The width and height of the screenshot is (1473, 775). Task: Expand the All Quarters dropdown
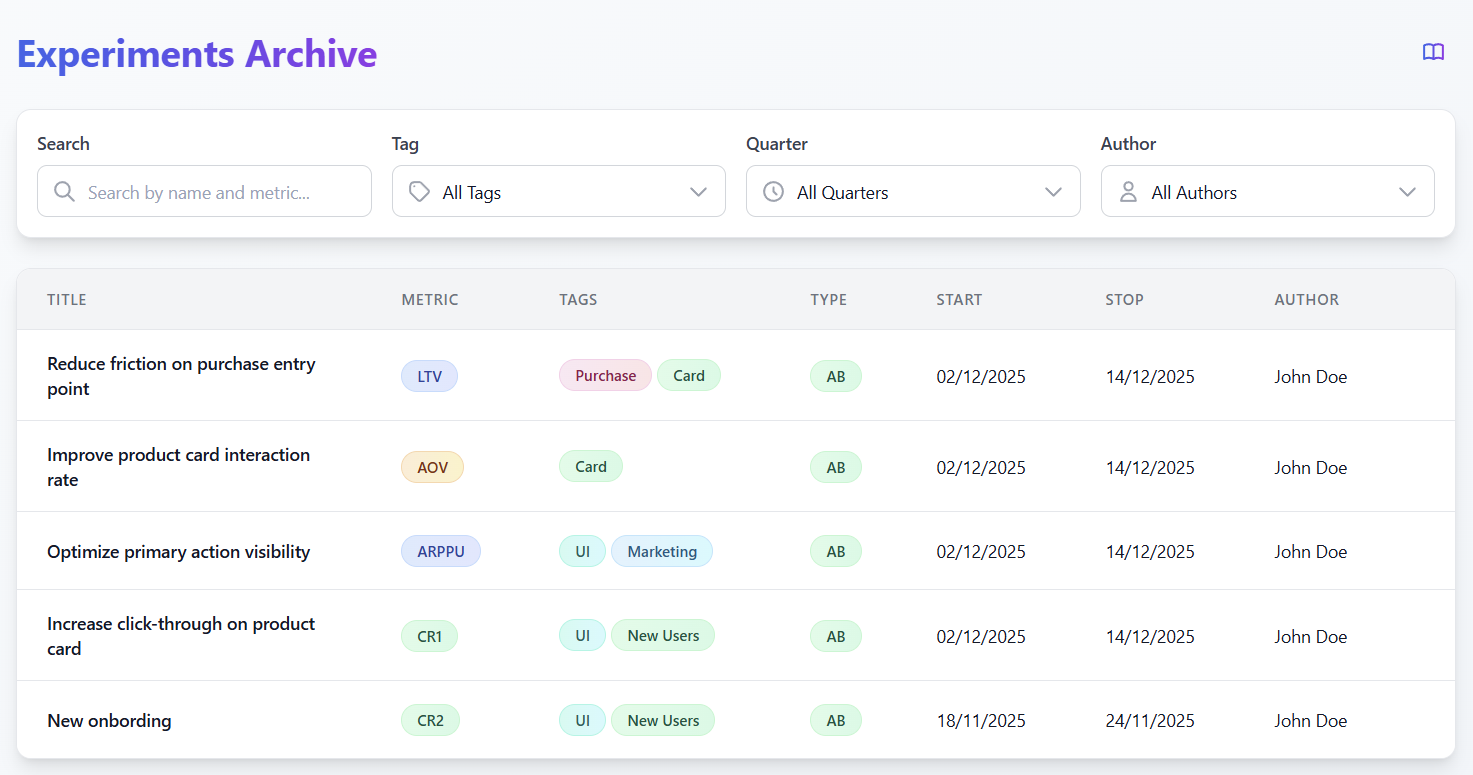click(x=912, y=192)
